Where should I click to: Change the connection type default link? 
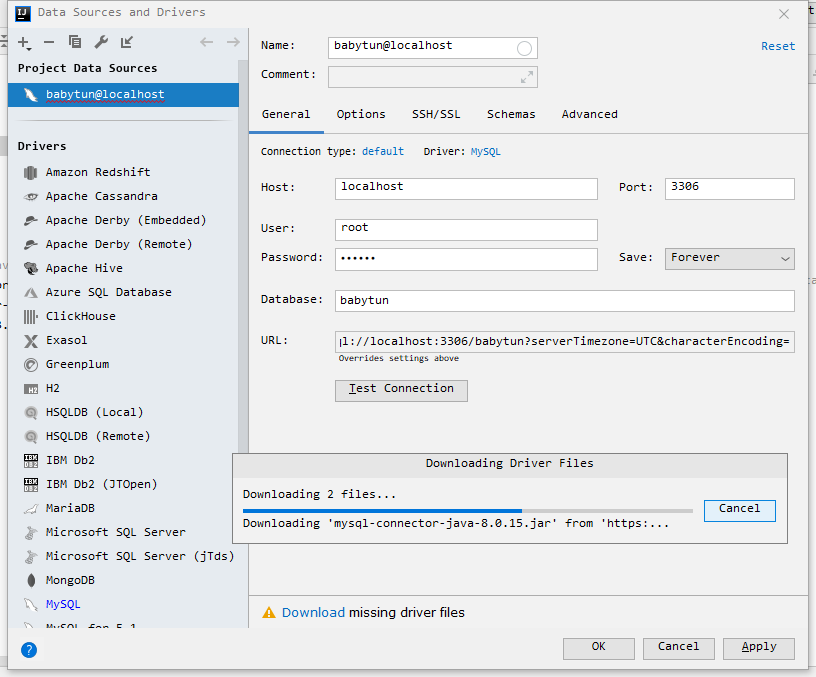tap(382, 151)
